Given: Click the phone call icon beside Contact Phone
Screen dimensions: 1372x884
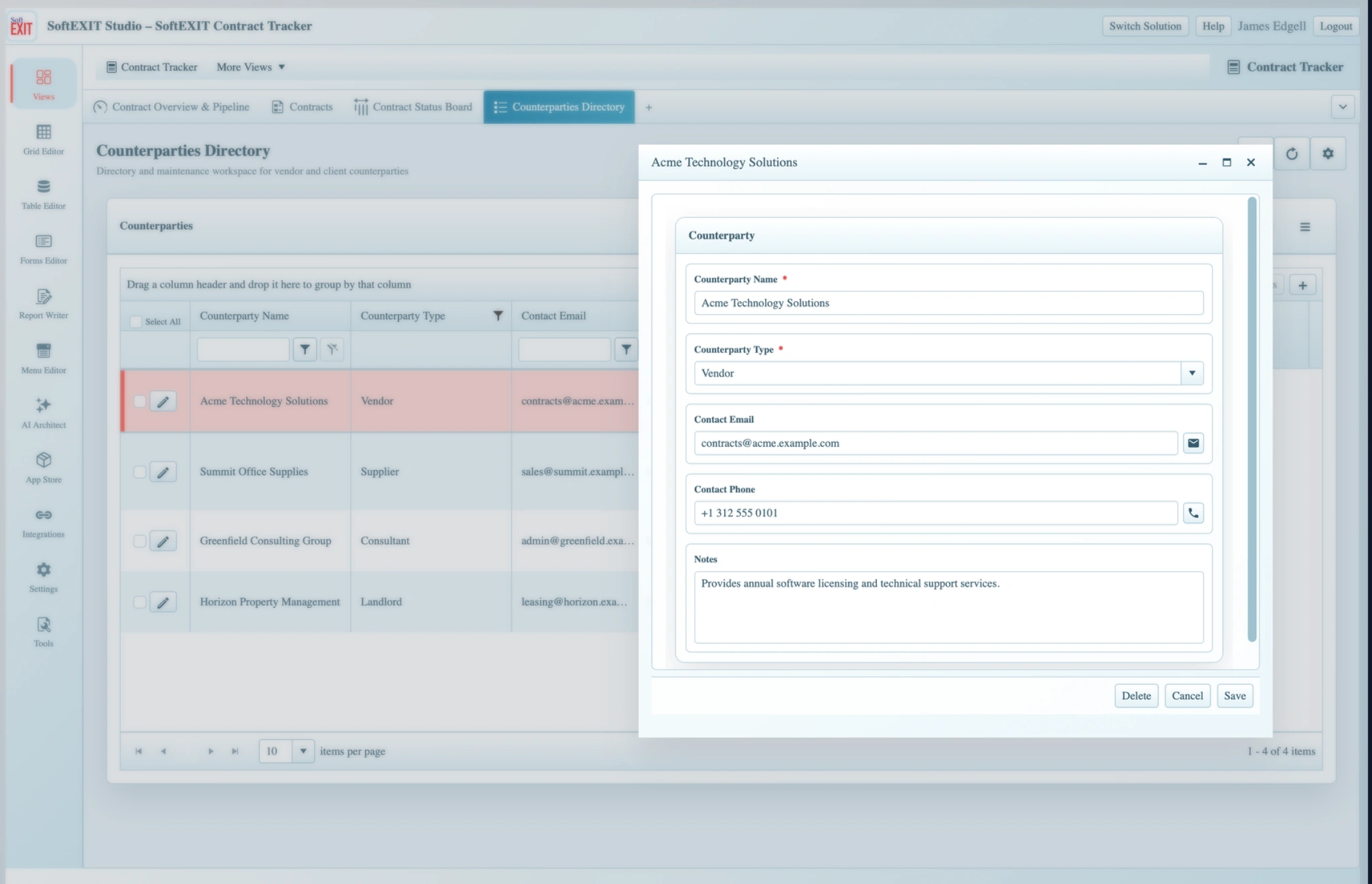Looking at the screenshot, I should [1193, 513].
